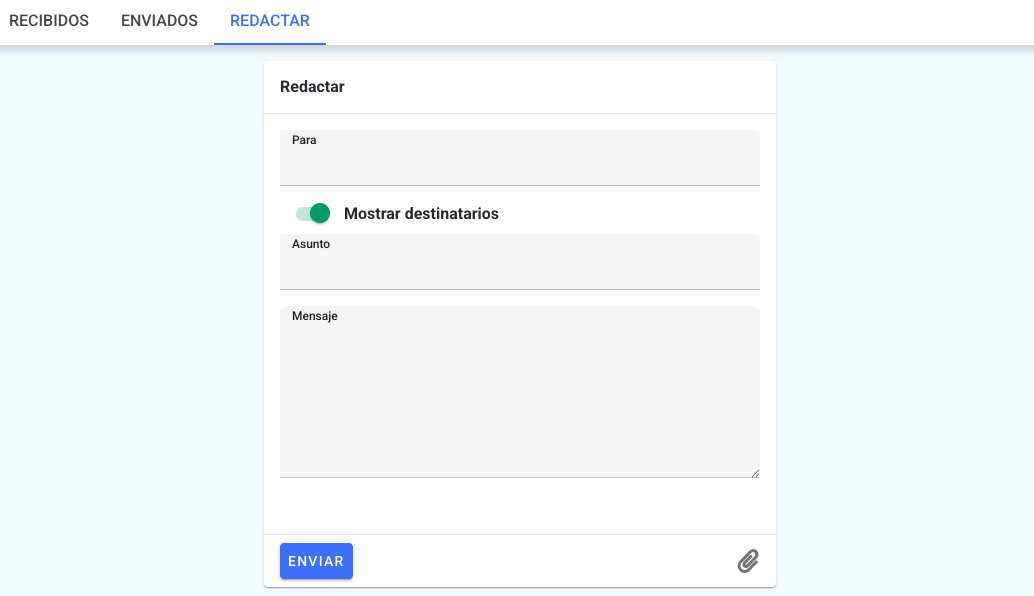Screen dimensions: 1034x596
Task: Click the Mostrar destinatarios label text
Action: [421, 214]
